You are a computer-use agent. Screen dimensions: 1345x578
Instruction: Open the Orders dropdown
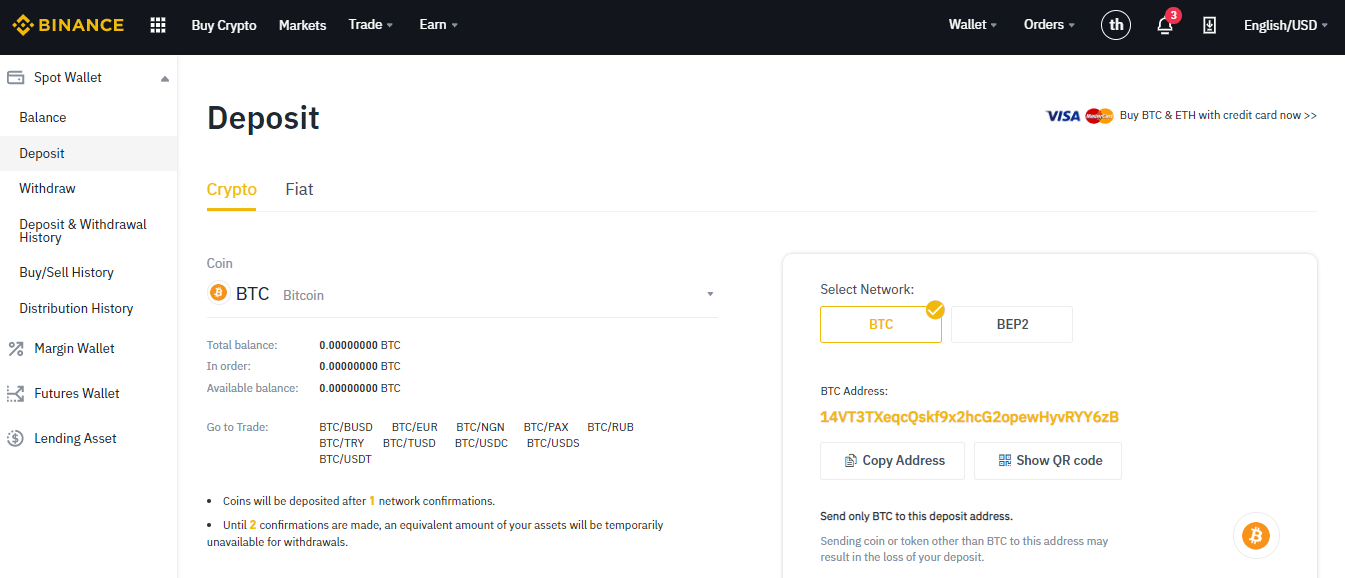(1050, 25)
